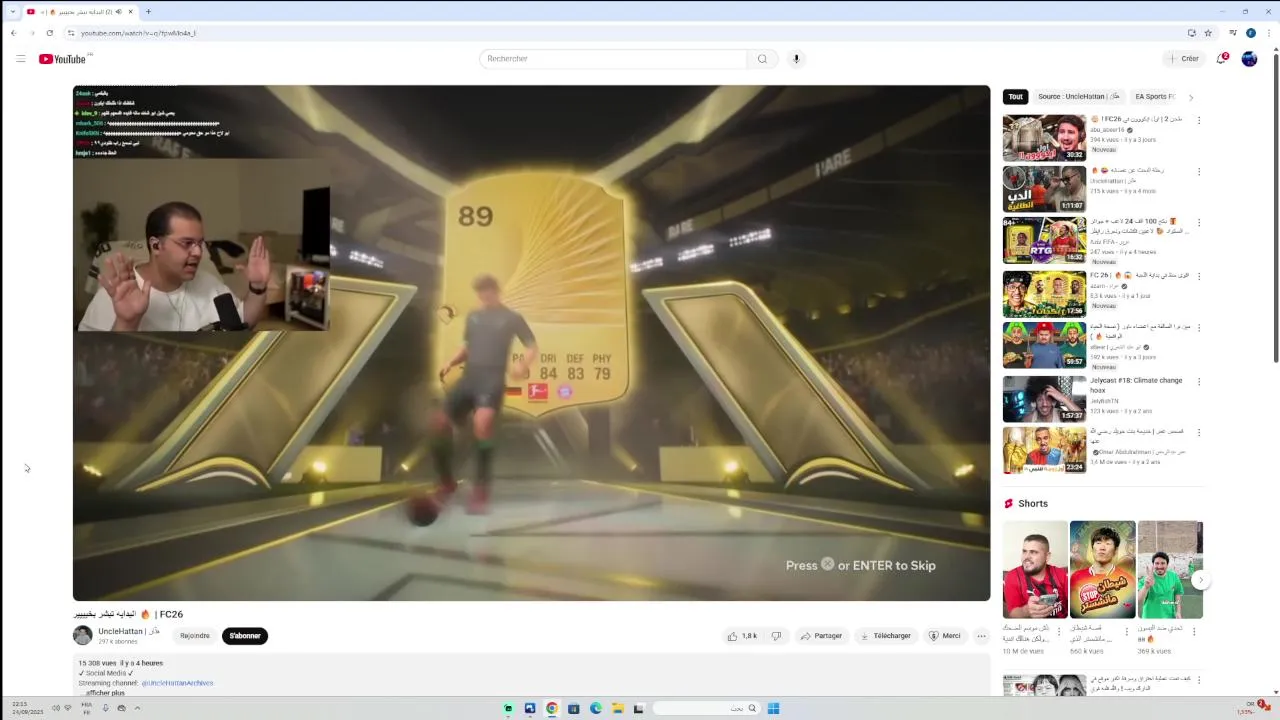
Task: Close the YouTube browser tab
Action: (130, 12)
